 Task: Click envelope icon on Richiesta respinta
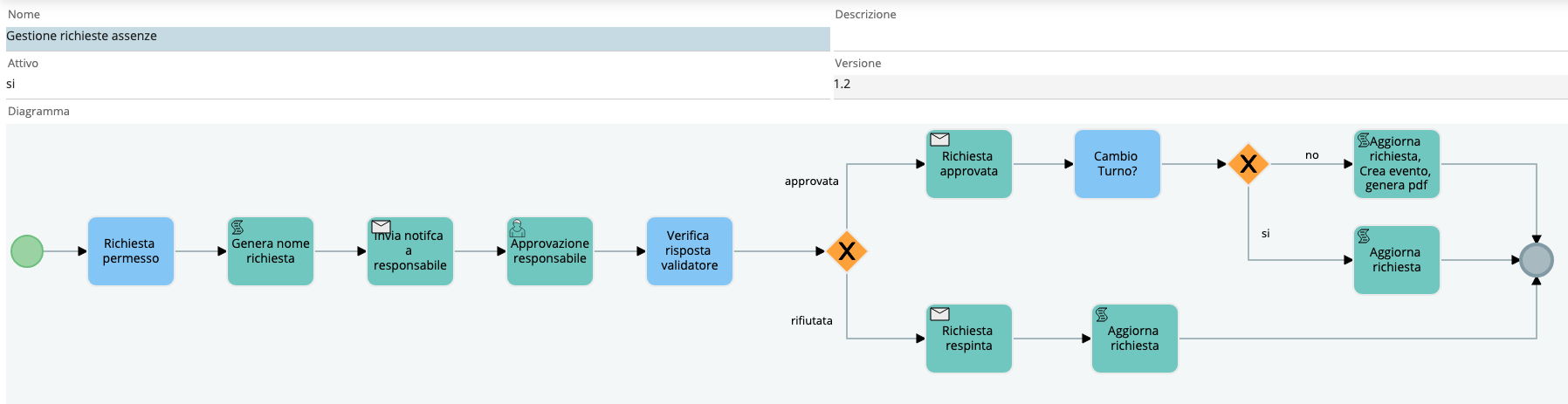[939, 314]
